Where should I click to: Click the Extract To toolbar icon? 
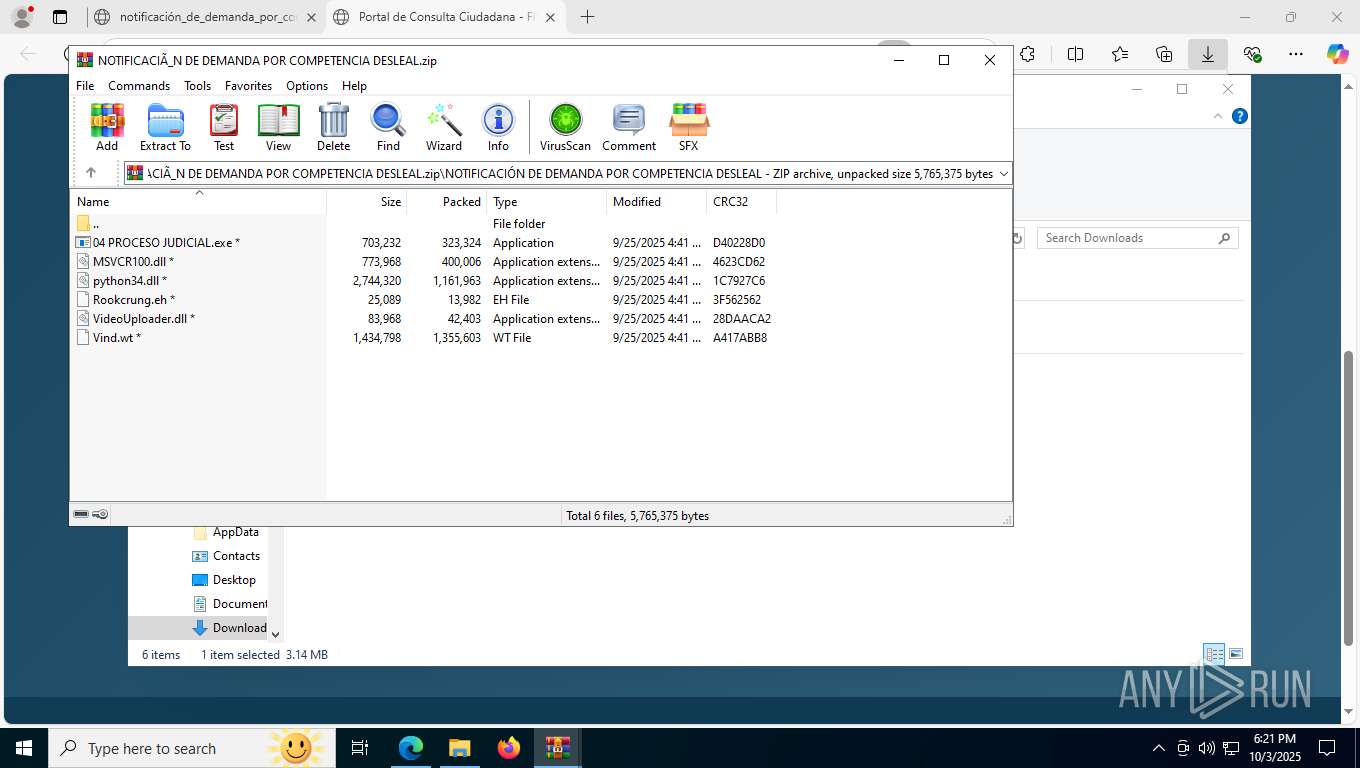pos(165,128)
